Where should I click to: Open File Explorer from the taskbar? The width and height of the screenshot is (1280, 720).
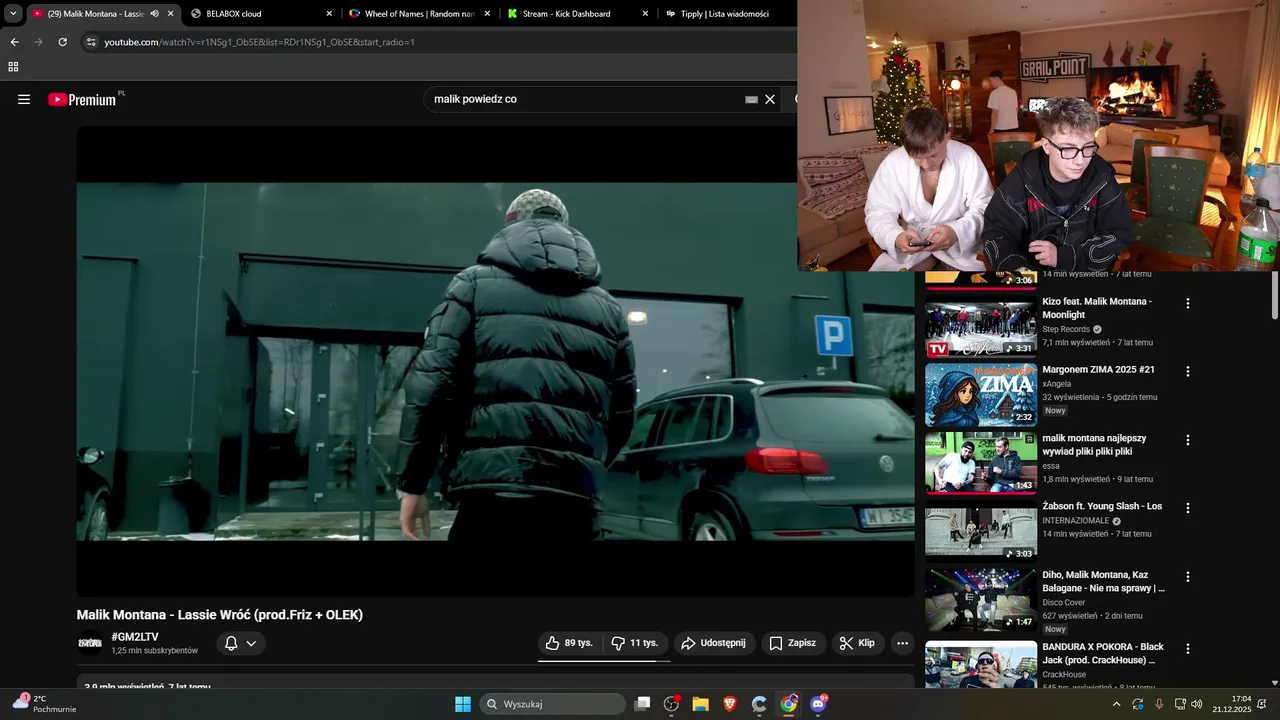[x=701, y=704]
